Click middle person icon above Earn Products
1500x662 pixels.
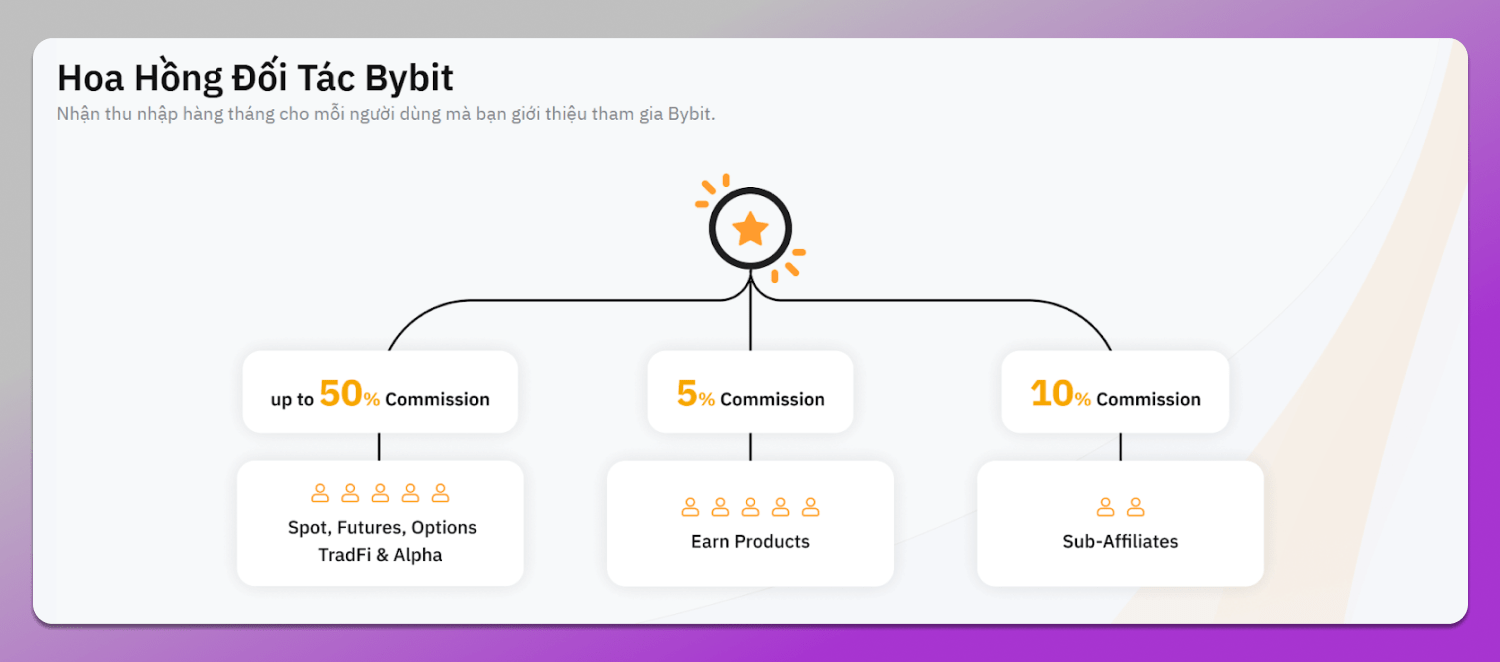750,507
